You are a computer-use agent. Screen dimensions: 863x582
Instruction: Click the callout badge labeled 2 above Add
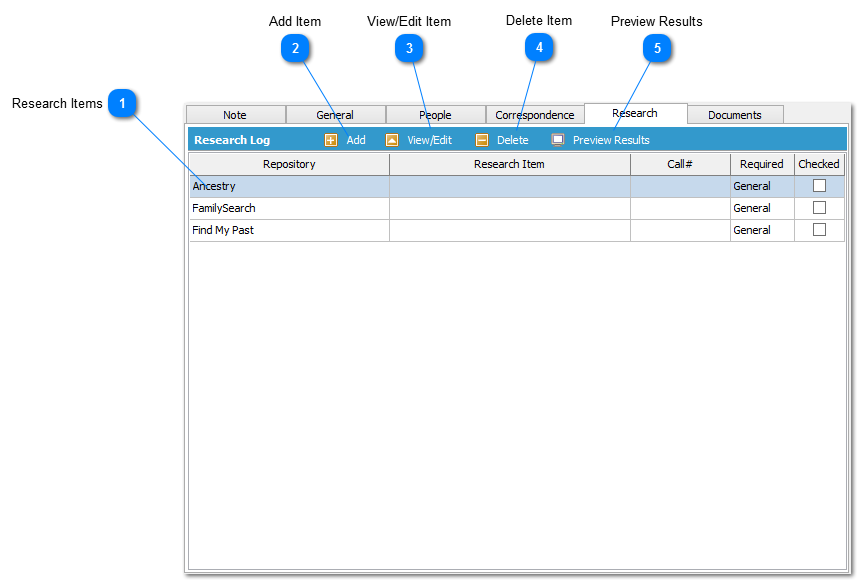296,47
